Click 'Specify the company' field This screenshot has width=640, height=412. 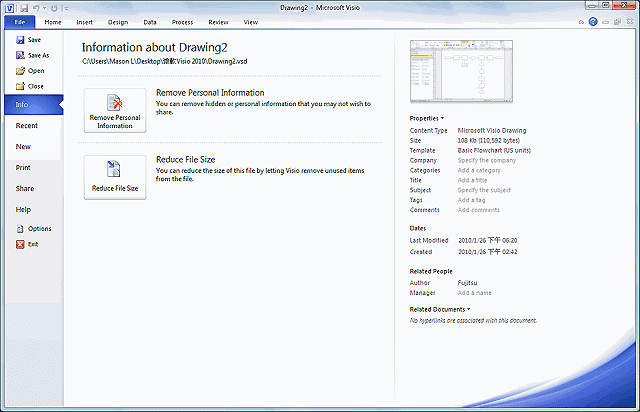487,160
